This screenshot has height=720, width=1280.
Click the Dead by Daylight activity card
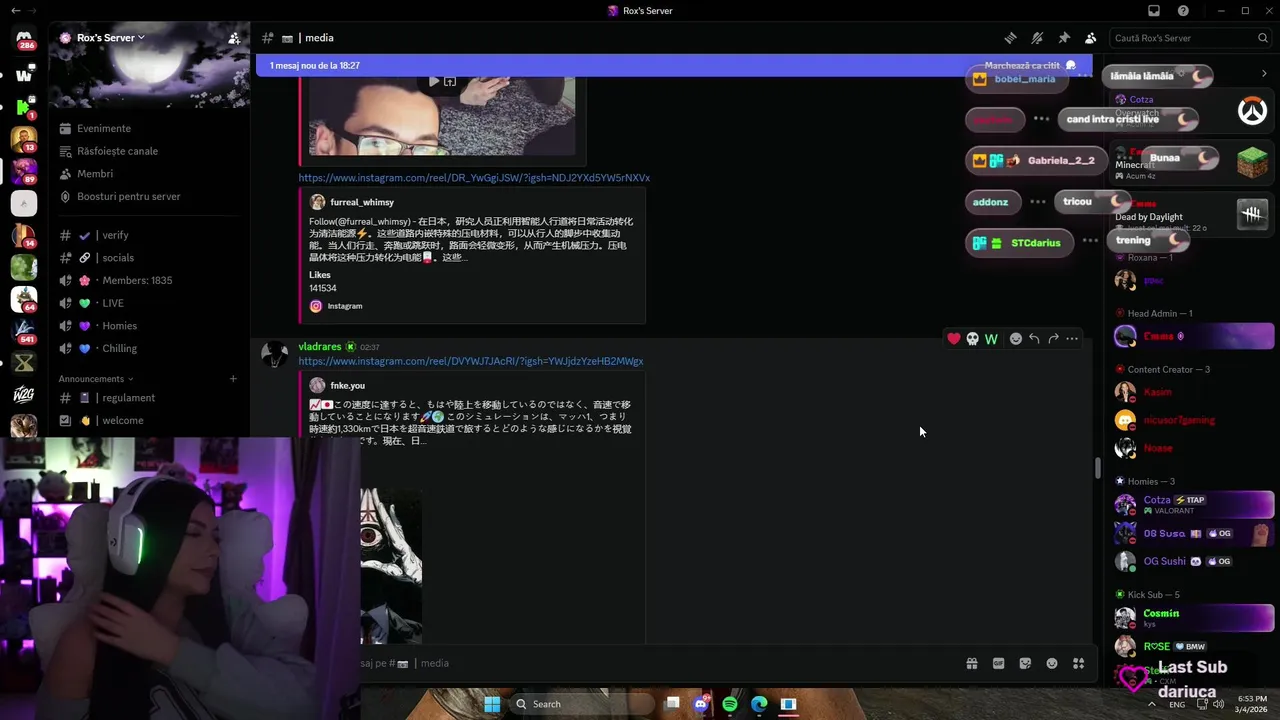[1191, 216]
